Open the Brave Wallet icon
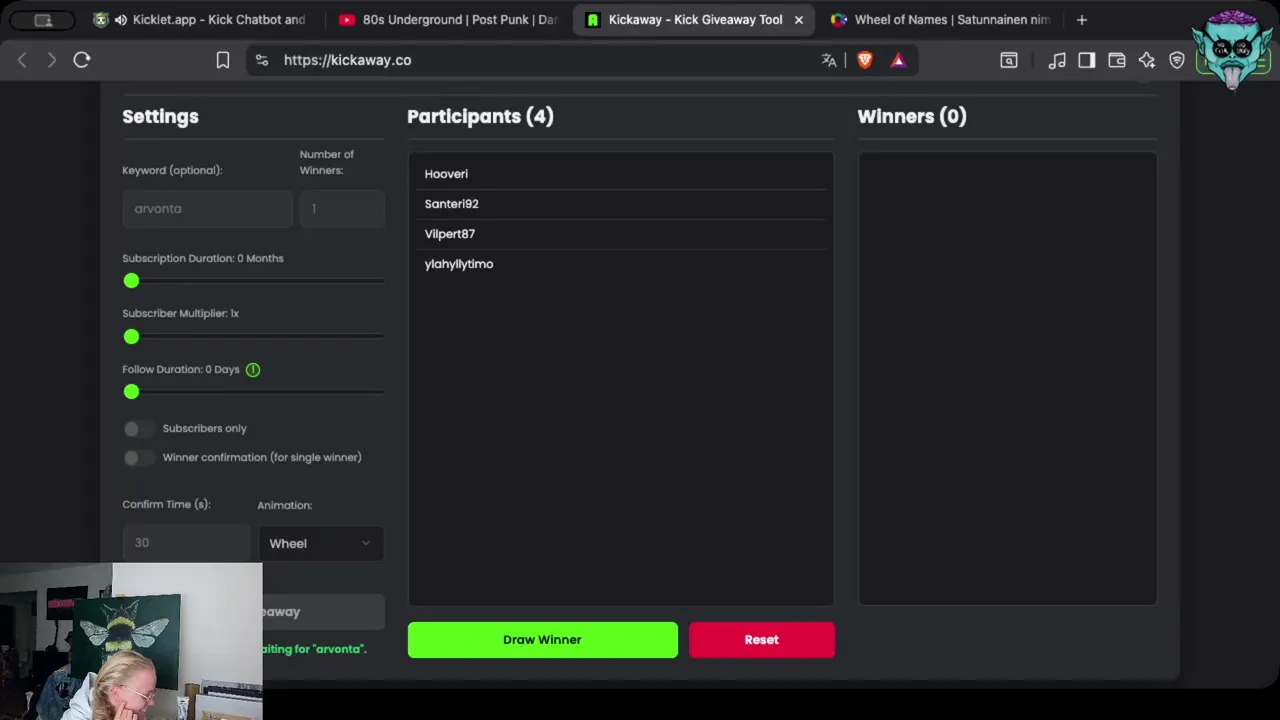The image size is (1280, 720). (1117, 61)
